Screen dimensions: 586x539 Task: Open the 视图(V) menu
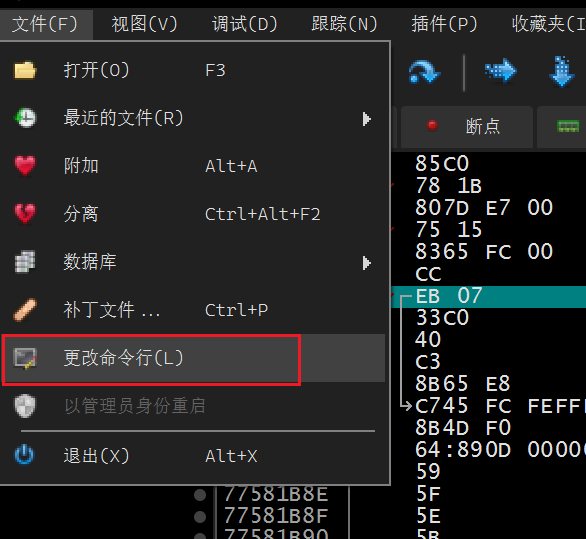coord(145,24)
